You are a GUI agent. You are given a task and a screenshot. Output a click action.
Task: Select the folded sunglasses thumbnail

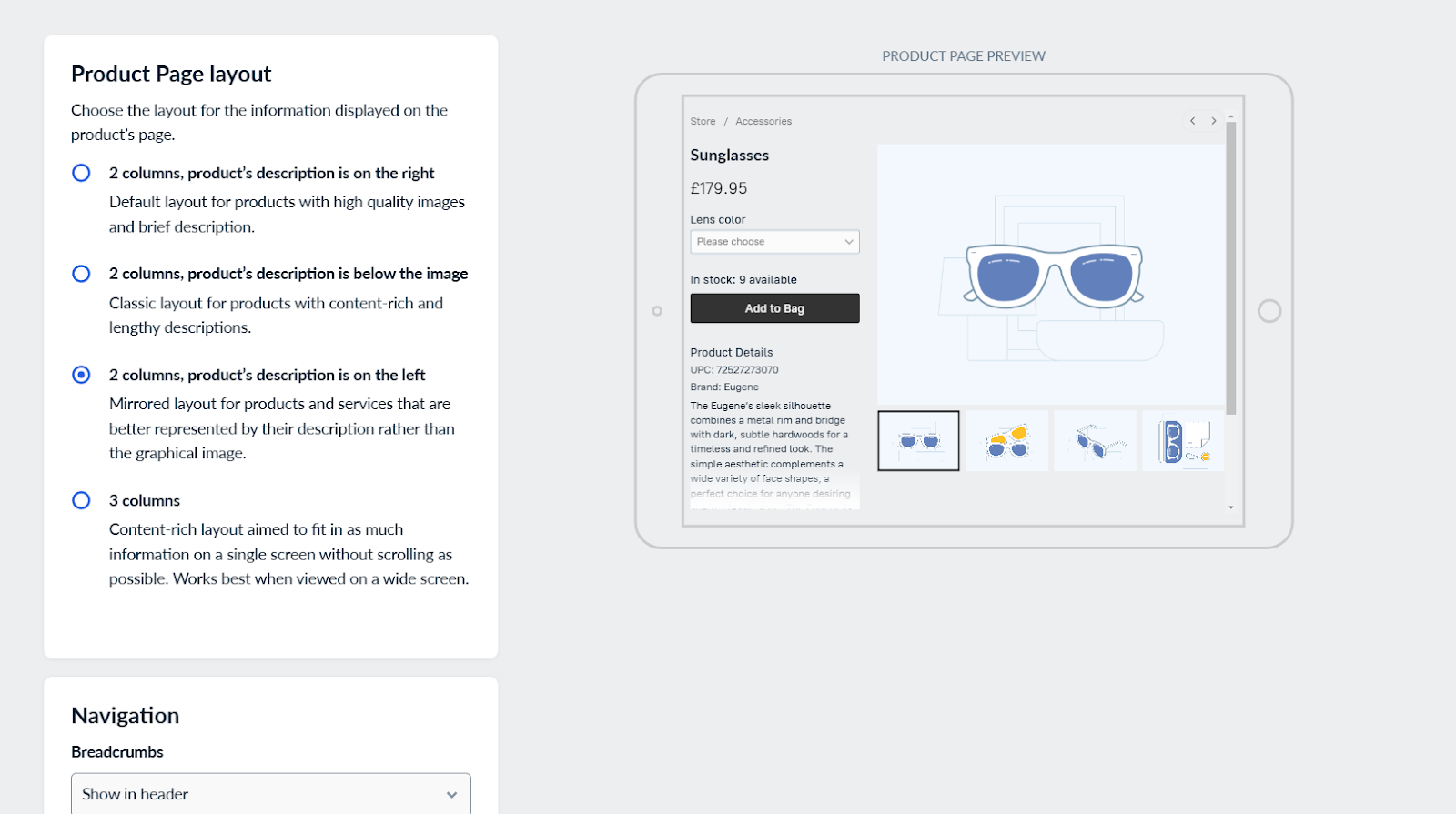[1183, 441]
